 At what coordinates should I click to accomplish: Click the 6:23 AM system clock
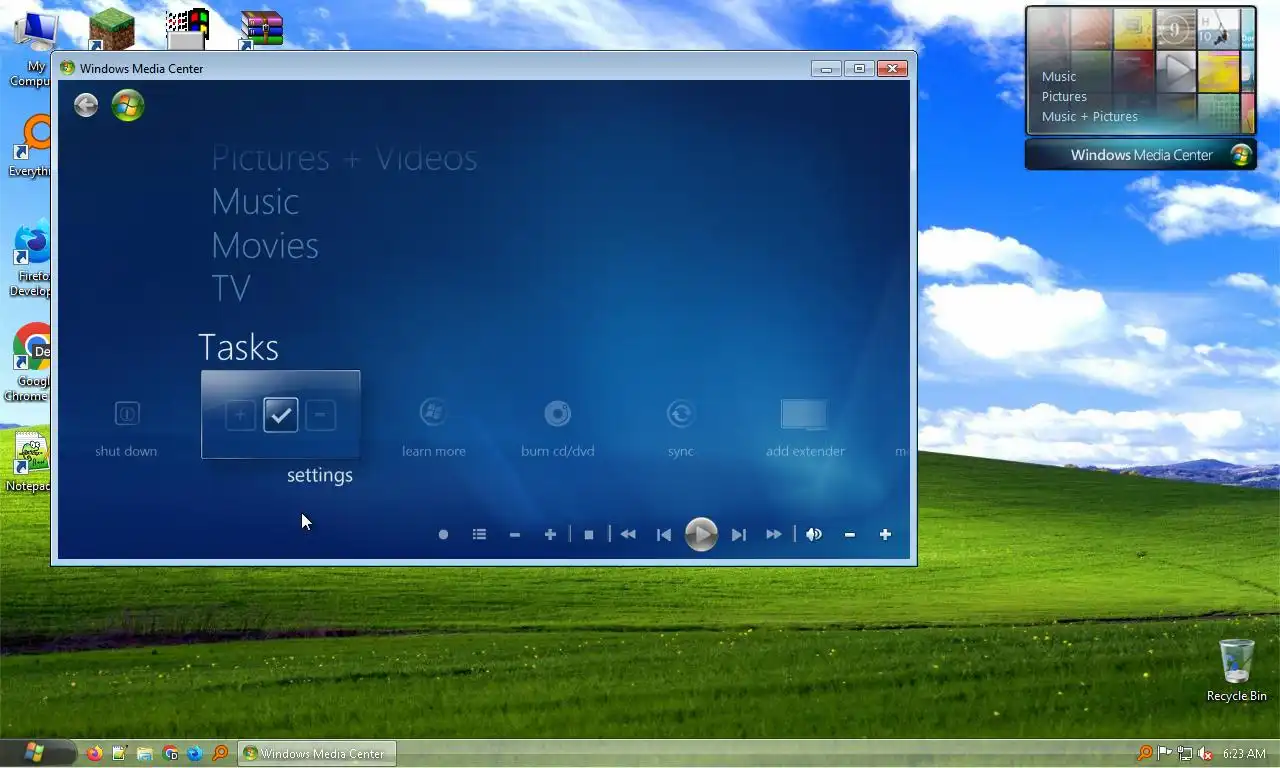point(1245,753)
